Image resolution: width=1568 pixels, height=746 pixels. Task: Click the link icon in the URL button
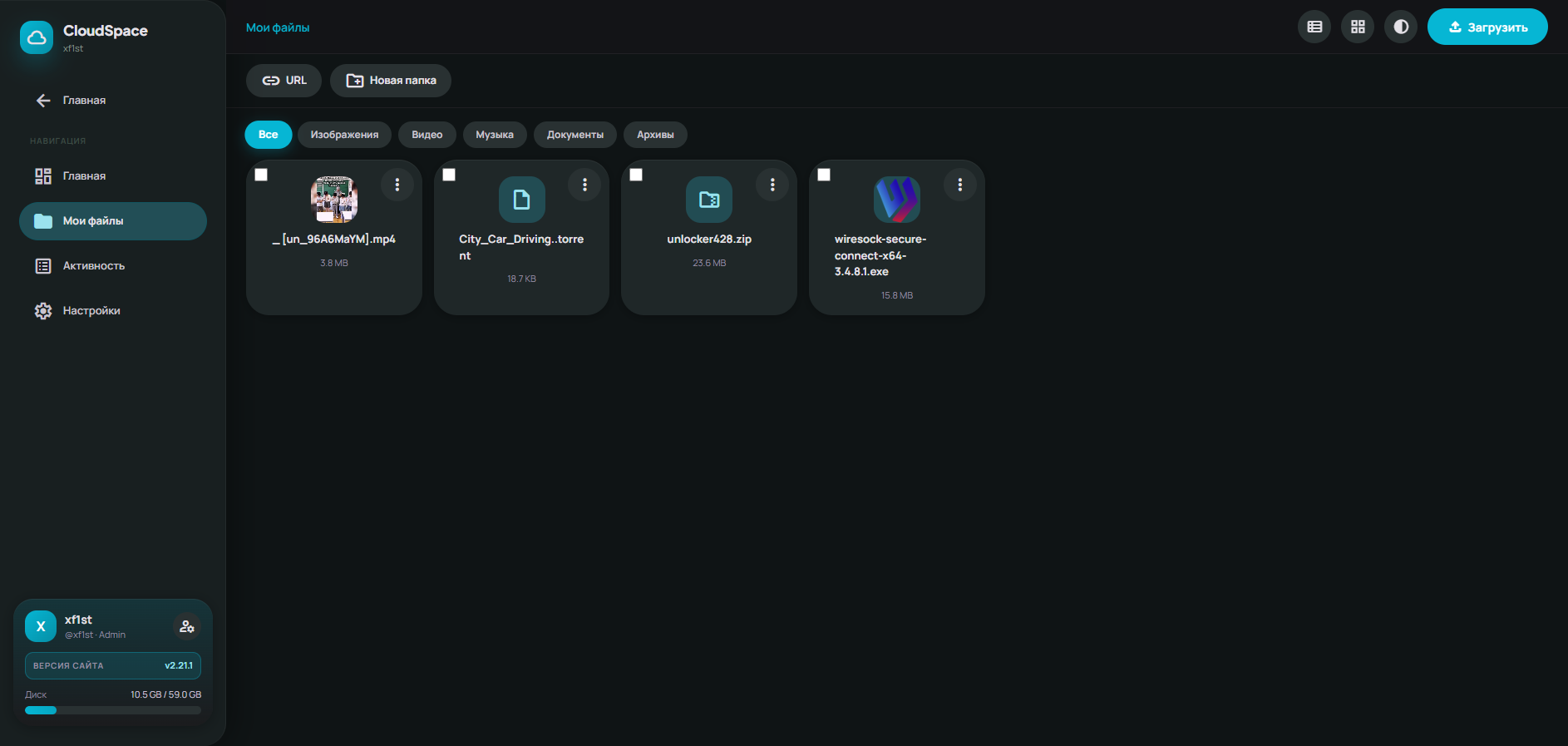click(x=271, y=81)
